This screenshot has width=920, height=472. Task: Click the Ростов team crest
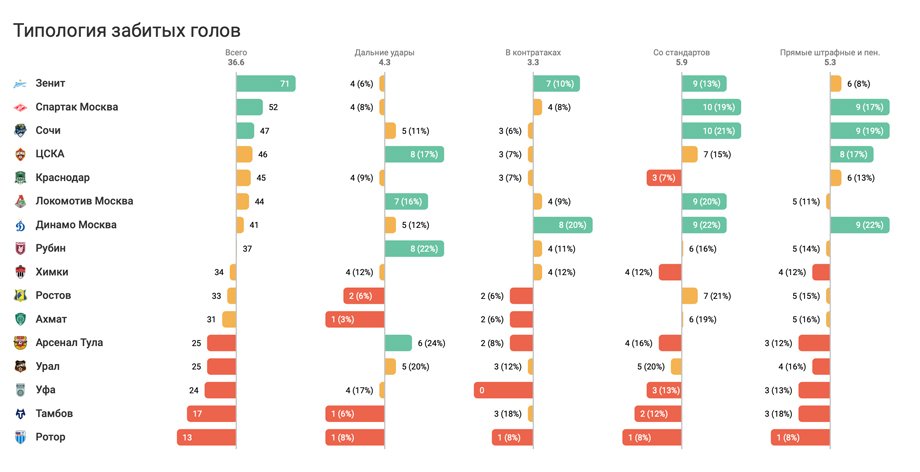[x=21, y=296]
